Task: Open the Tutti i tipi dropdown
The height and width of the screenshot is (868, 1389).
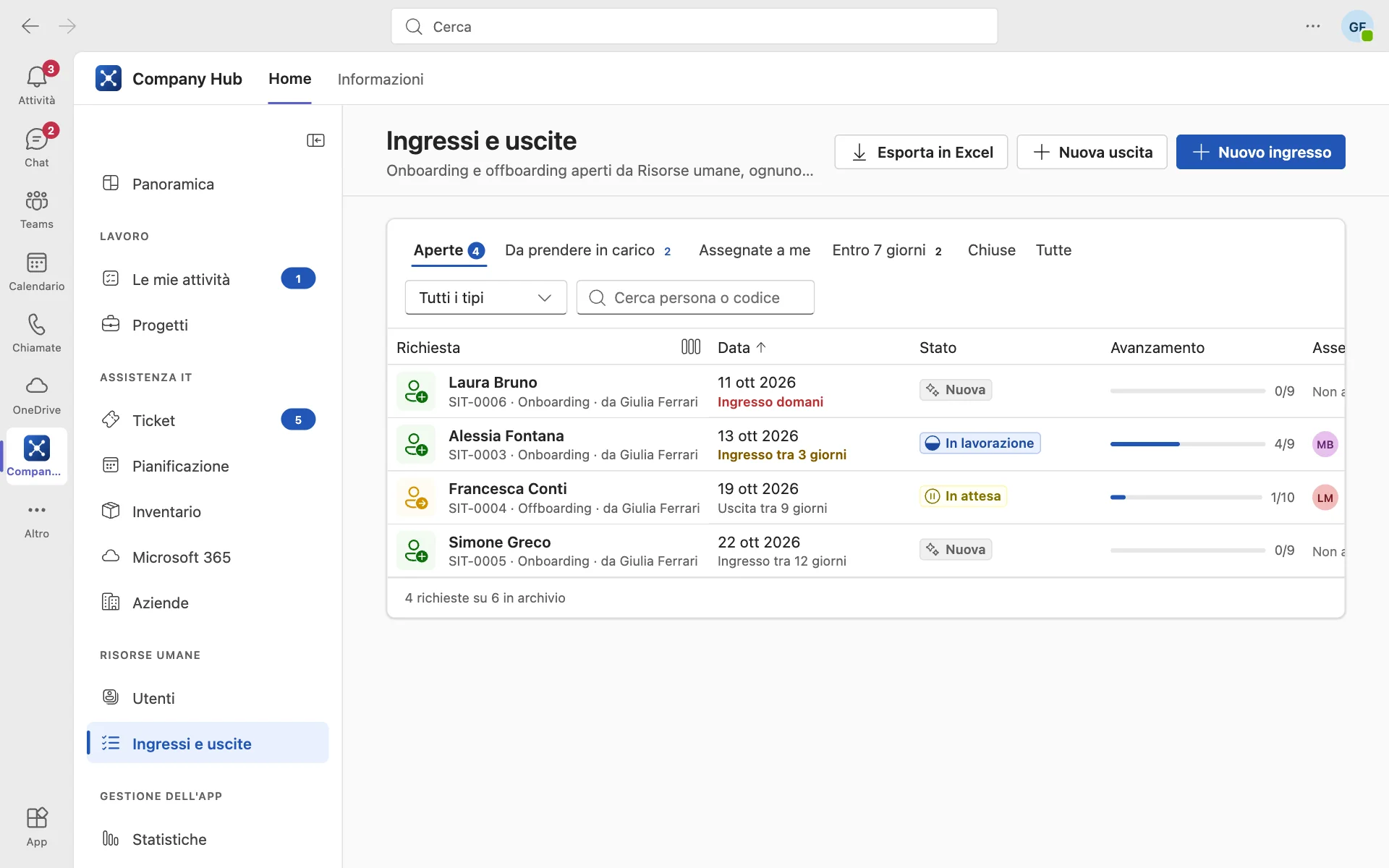Action: pos(486,297)
